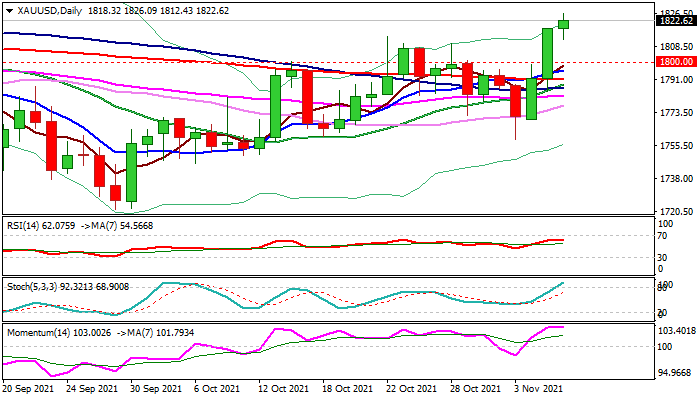
Task: Click the 103.4018 momentum scale value
Action: tap(677, 329)
